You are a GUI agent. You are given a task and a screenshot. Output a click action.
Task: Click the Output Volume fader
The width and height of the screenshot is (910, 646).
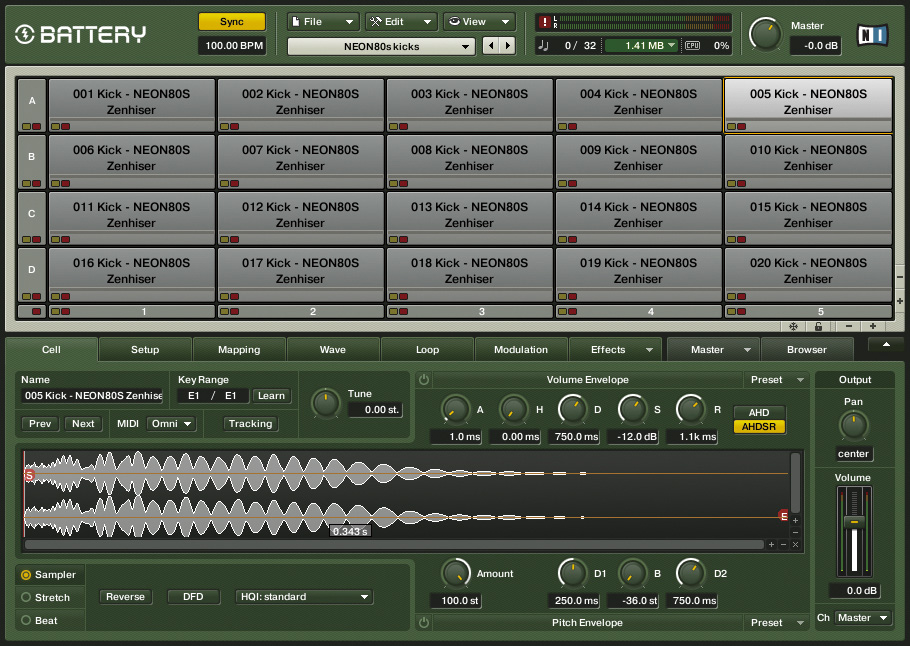coord(854,522)
